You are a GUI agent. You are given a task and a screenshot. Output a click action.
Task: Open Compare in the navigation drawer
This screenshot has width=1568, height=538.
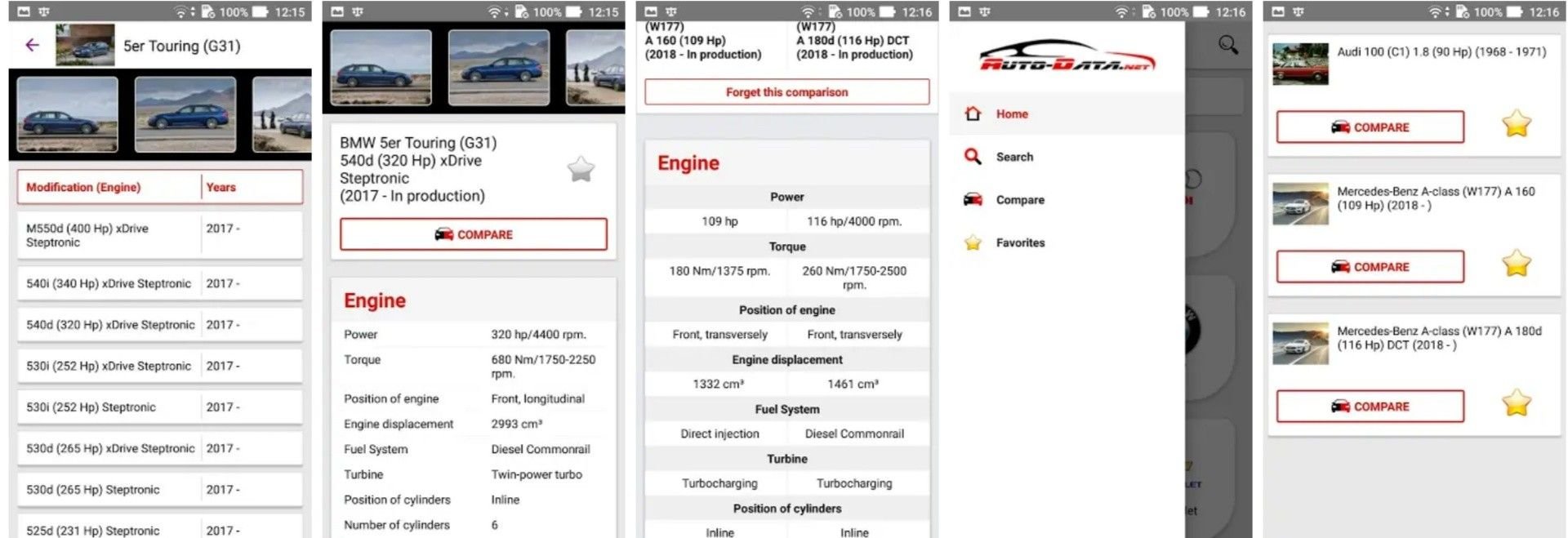pos(1067,200)
